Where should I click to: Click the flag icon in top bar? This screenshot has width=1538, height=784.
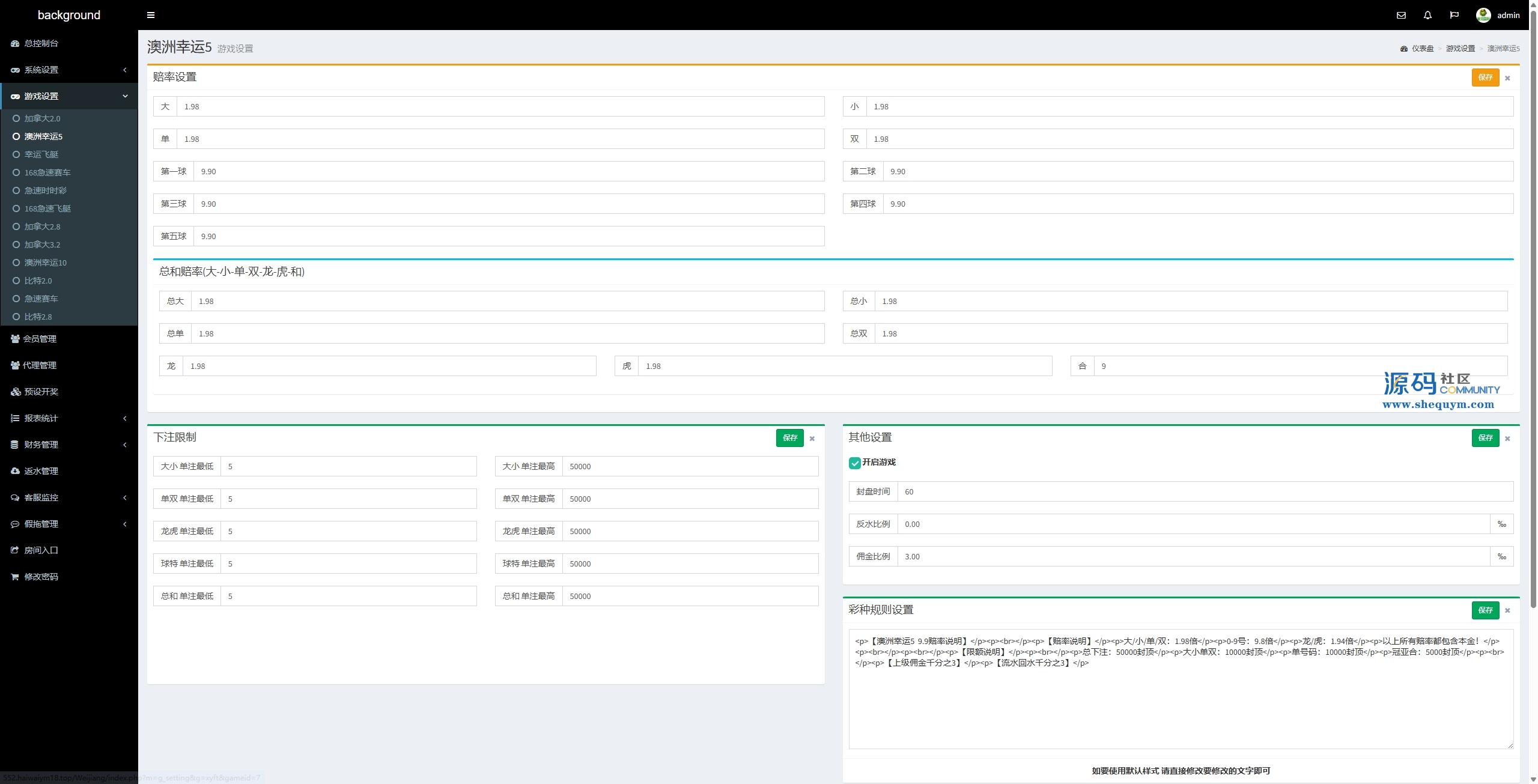[1454, 15]
